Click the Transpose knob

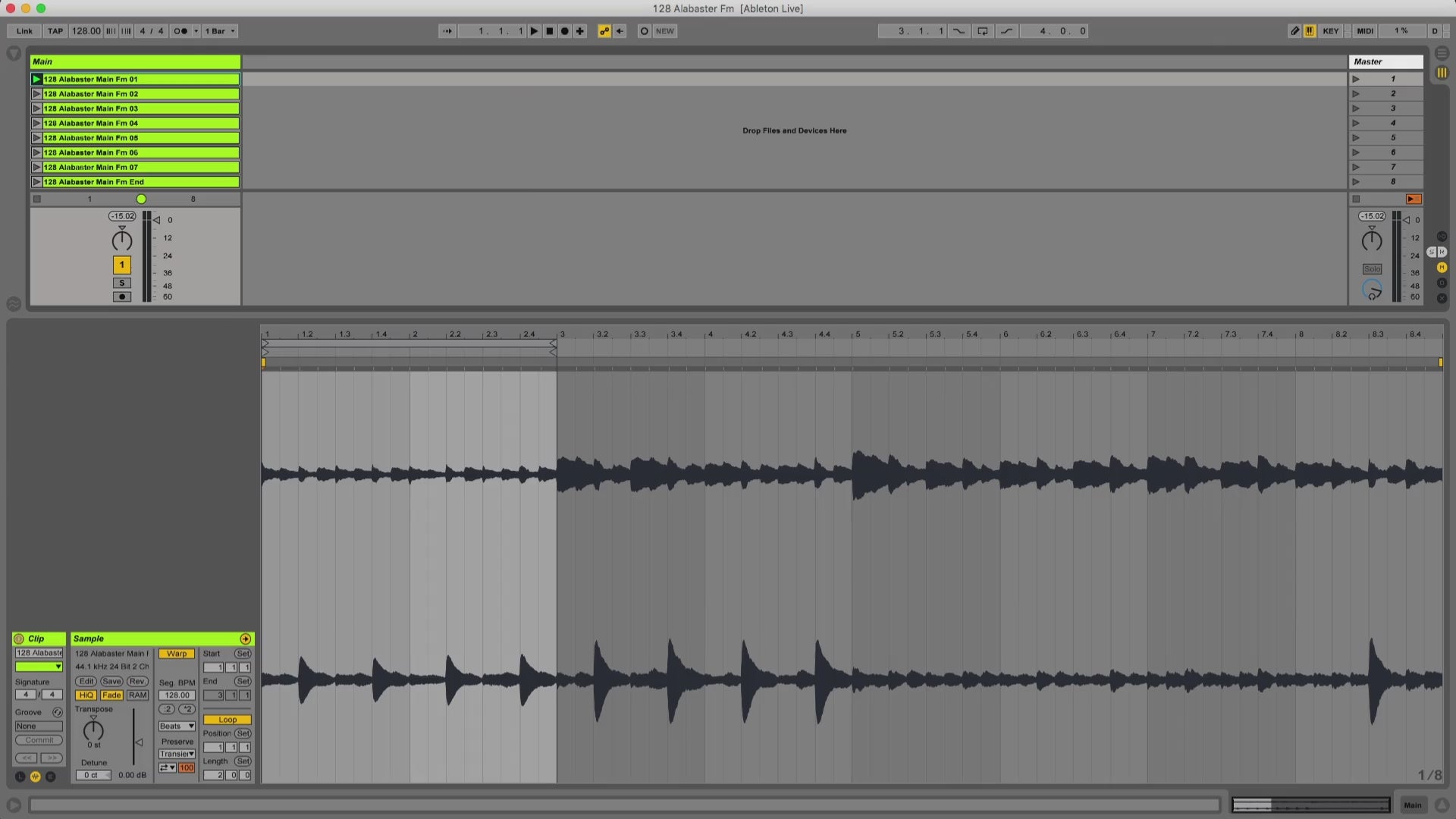point(93,730)
